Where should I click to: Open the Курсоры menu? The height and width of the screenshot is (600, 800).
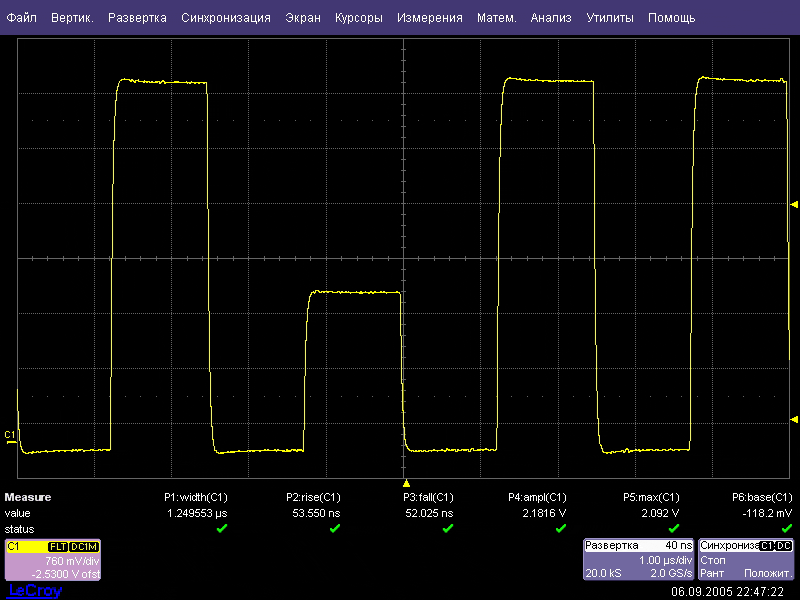(358, 18)
